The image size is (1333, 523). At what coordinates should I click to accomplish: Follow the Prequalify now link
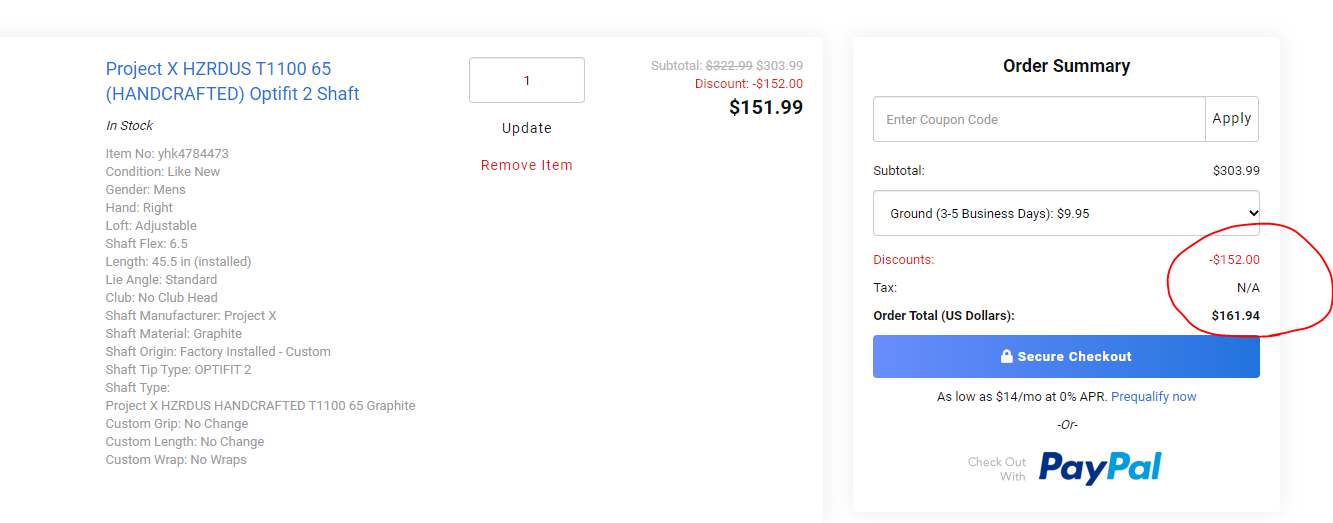[1154, 397]
